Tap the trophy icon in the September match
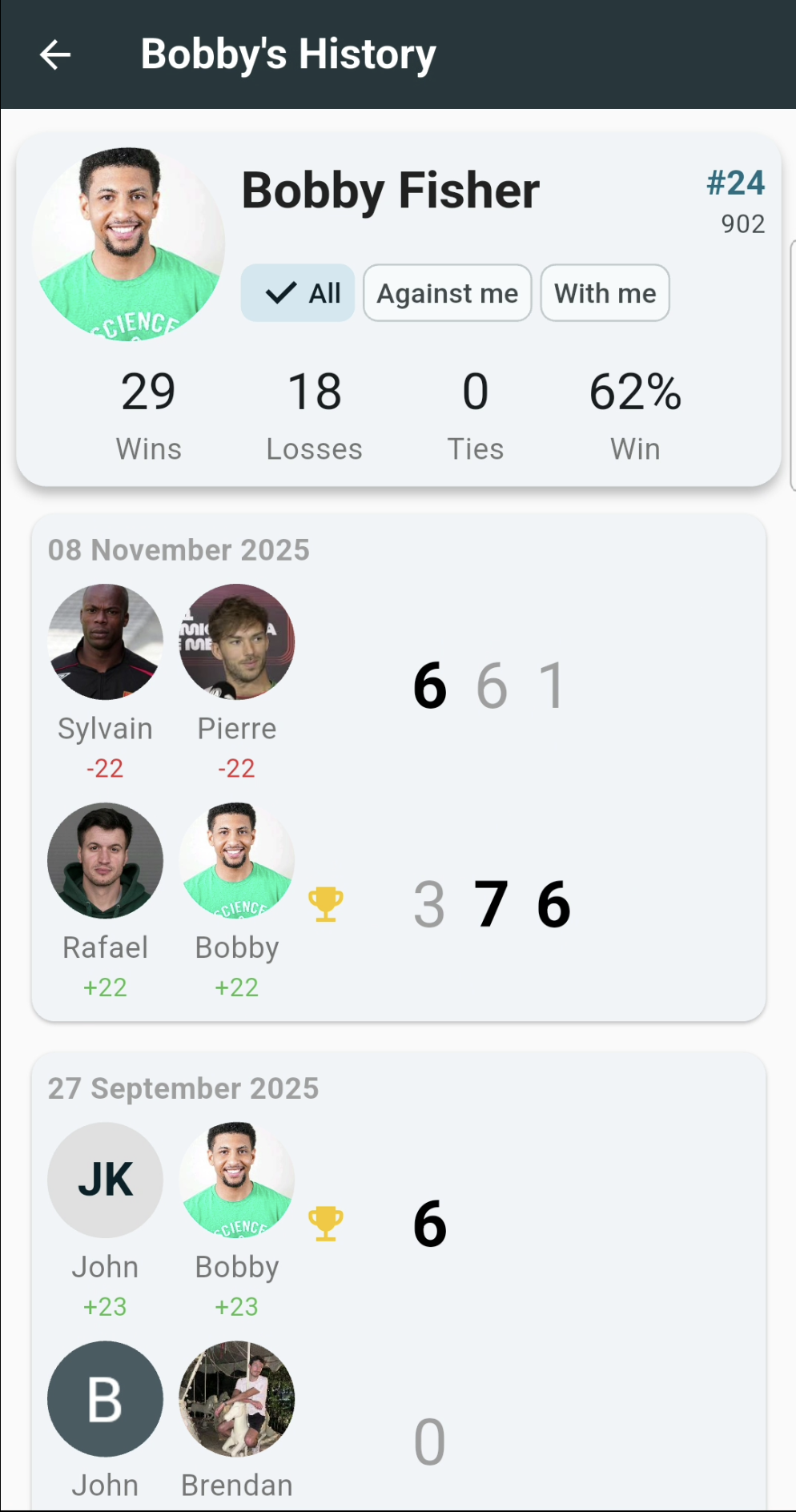The image size is (796, 1512). point(325,1220)
